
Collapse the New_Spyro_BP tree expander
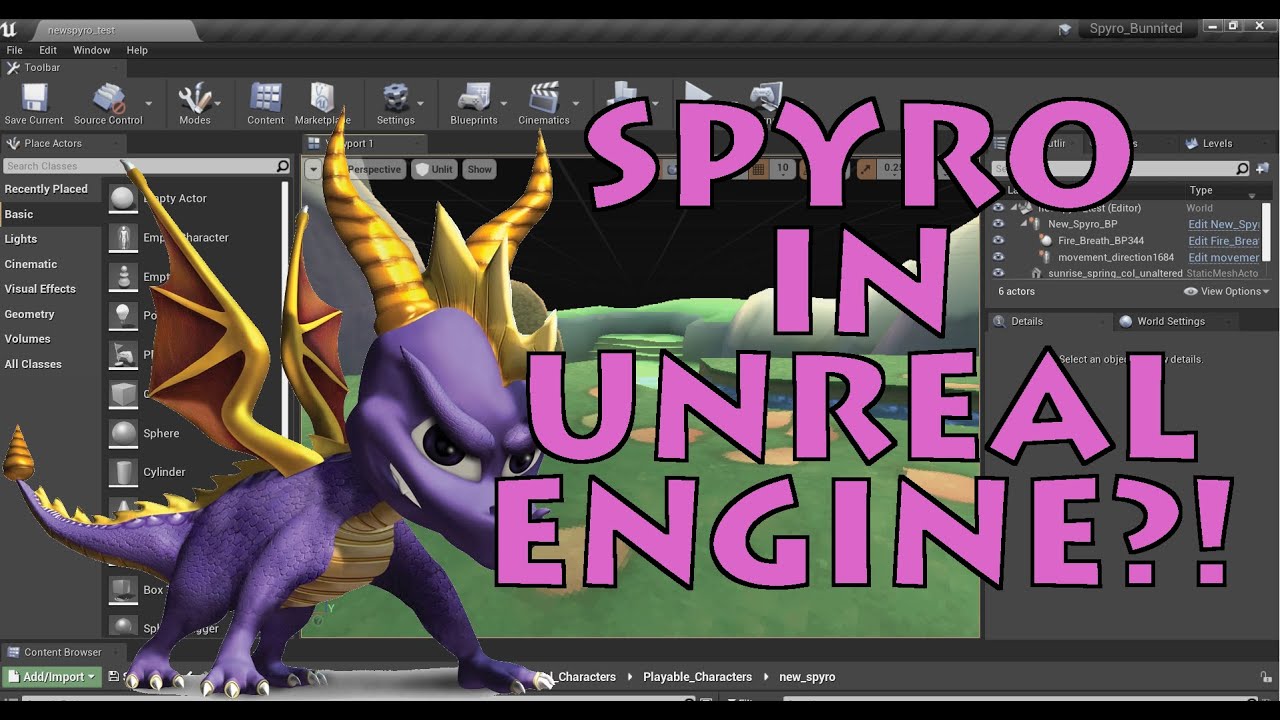coord(1024,224)
